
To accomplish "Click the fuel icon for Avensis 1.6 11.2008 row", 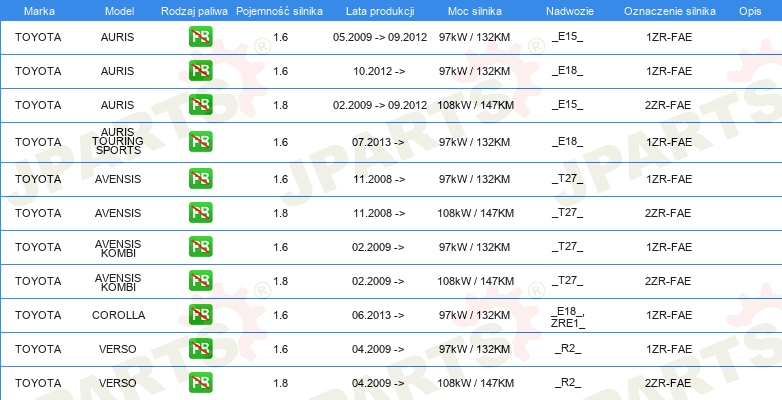I will [x=200, y=179].
